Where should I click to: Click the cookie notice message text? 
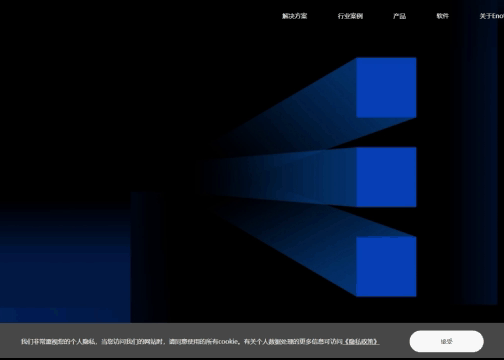(200, 342)
